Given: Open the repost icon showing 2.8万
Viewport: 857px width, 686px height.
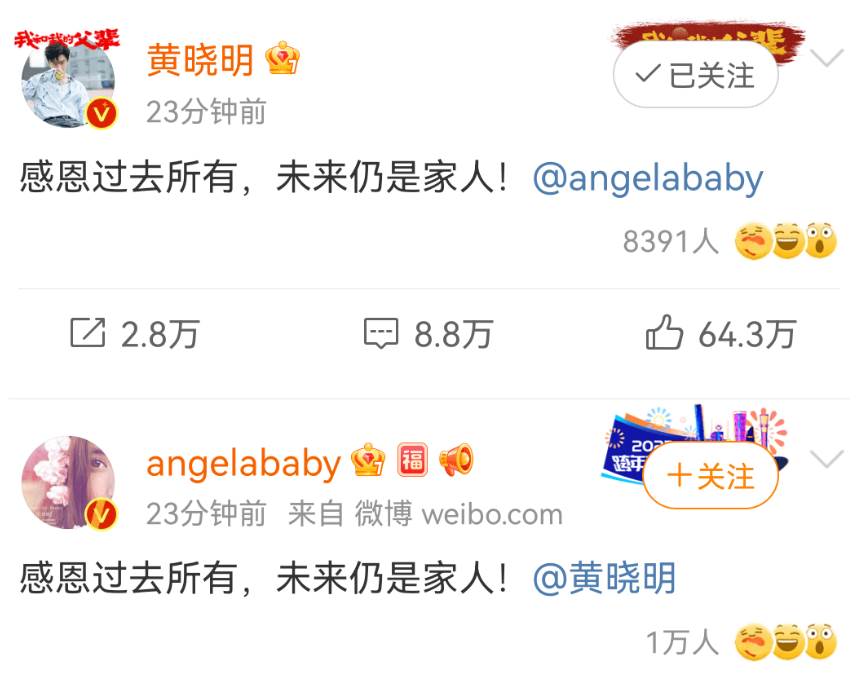Looking at the screenshot, I should [x=87, y=332].
